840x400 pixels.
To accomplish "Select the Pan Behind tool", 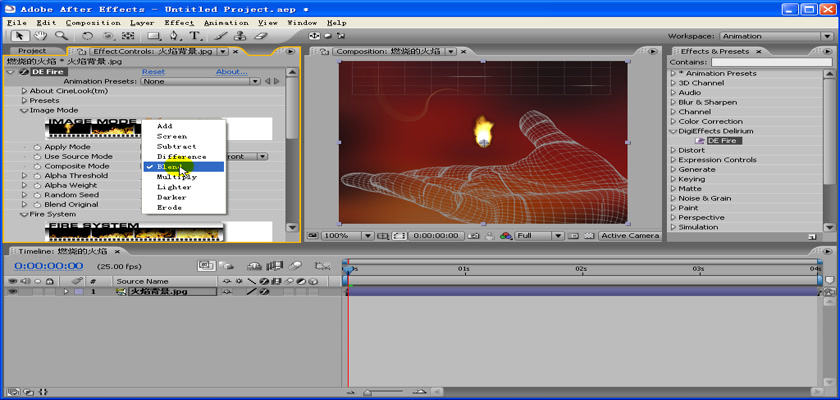I will pos(128,36).
